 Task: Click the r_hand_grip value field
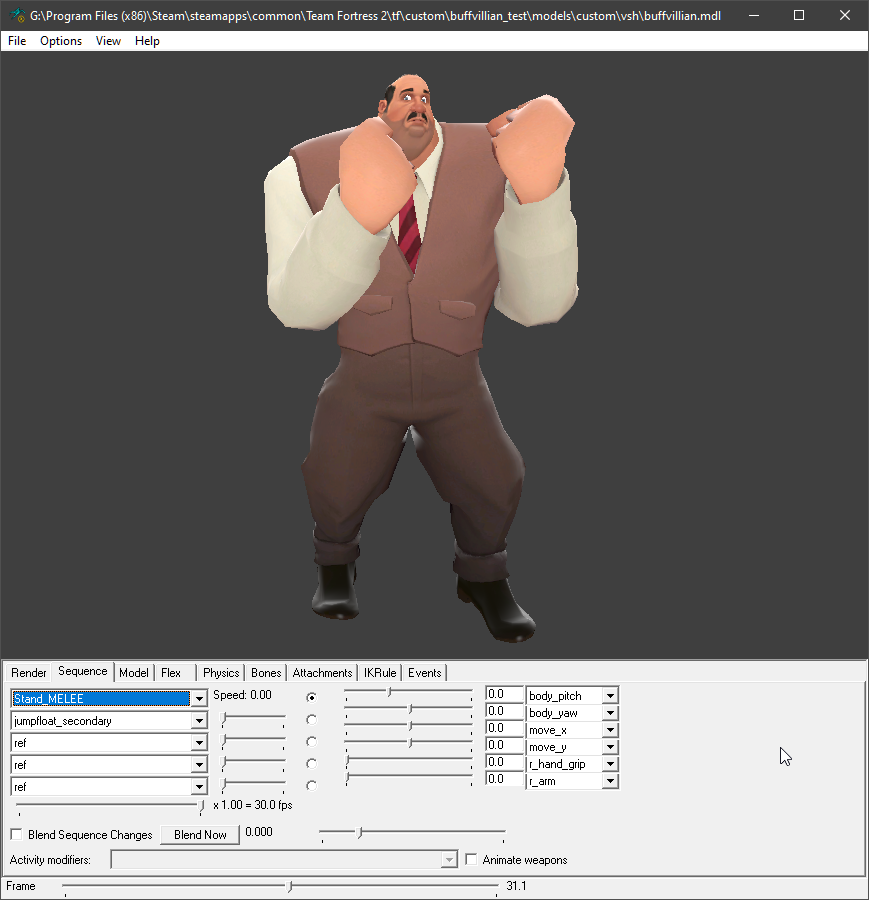[504, 762]
